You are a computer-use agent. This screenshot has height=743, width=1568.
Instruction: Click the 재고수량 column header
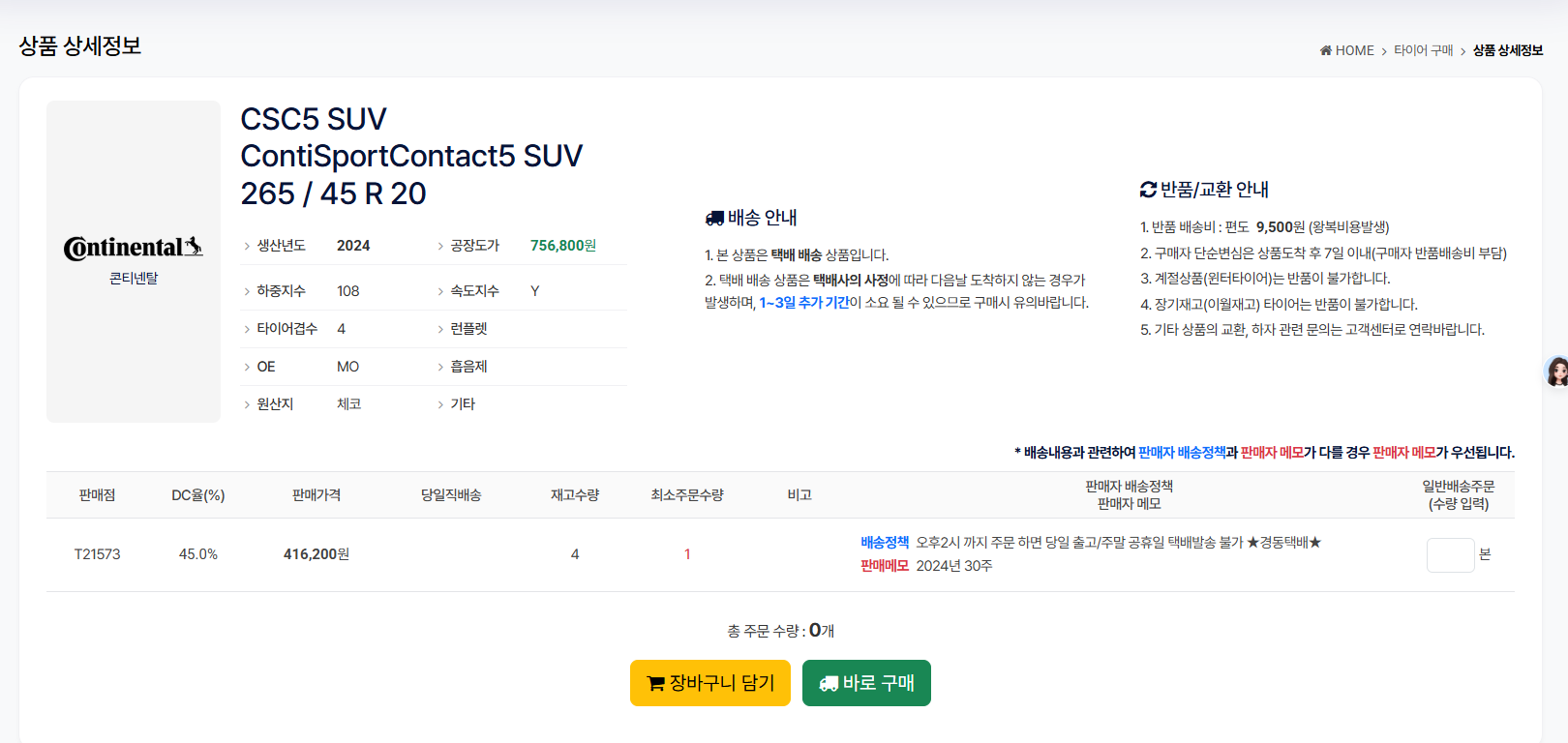click(x=575, y=495)
